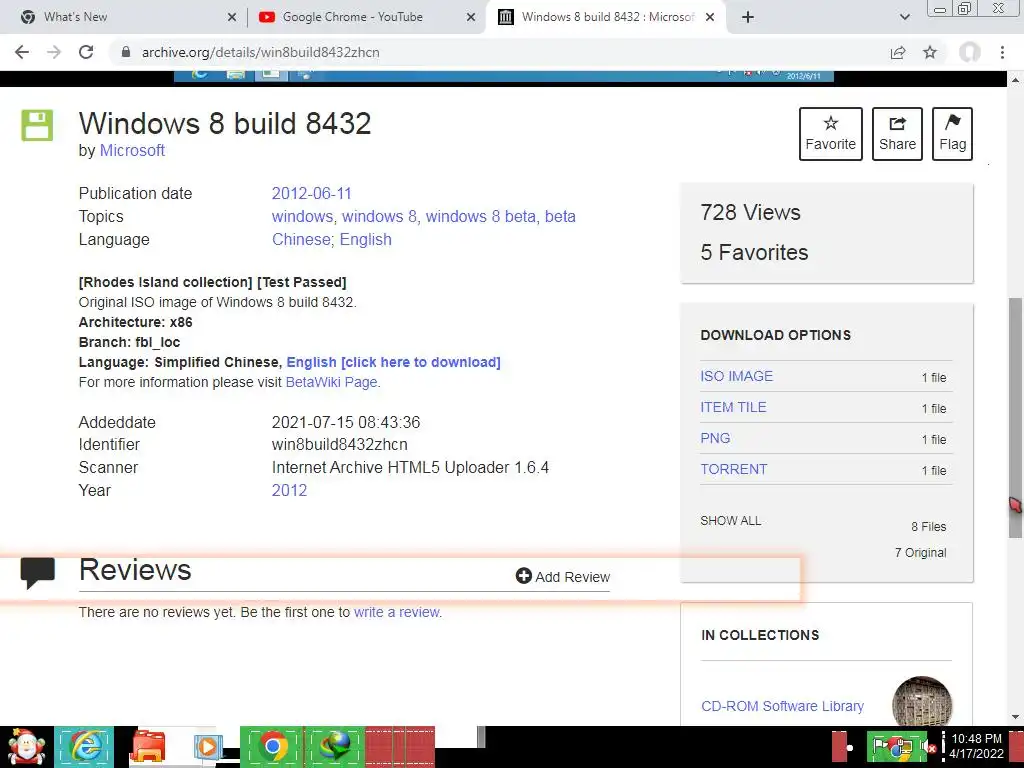Open the Microsoft author link
Image resolution: width=1024 pixels, height=768 pixels.
[132, 150]
